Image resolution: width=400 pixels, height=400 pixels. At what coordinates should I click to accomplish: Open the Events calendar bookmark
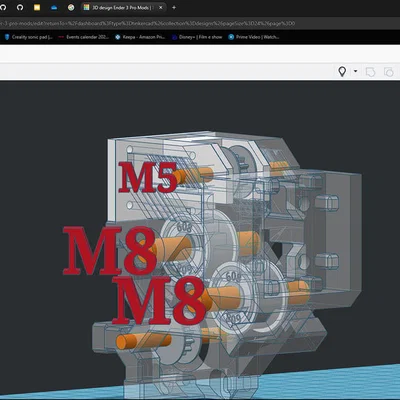pyautogui.click(x=84, y=37)
